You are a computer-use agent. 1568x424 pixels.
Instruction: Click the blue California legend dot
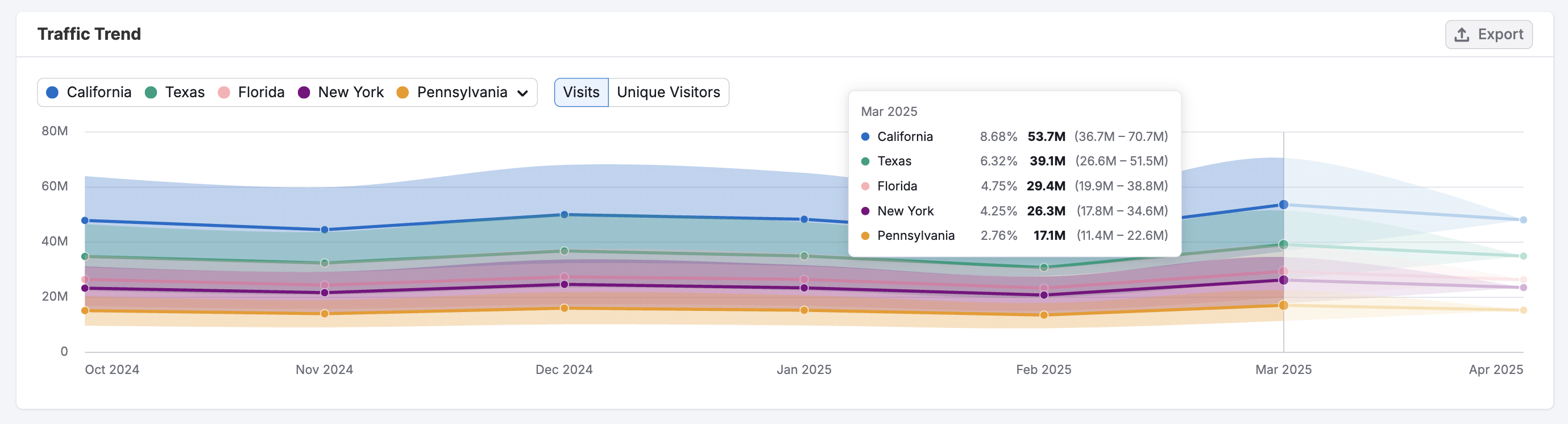point(52,93)
